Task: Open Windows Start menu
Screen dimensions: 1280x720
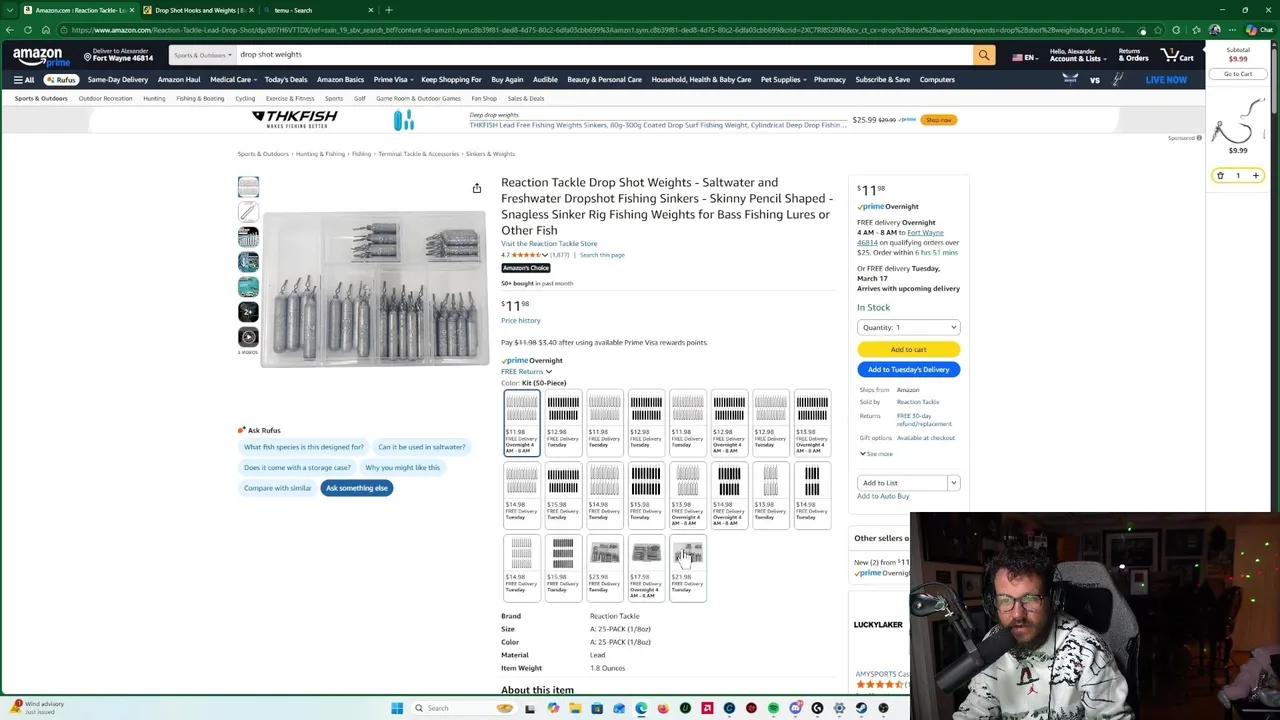Action: coord(397,708)
